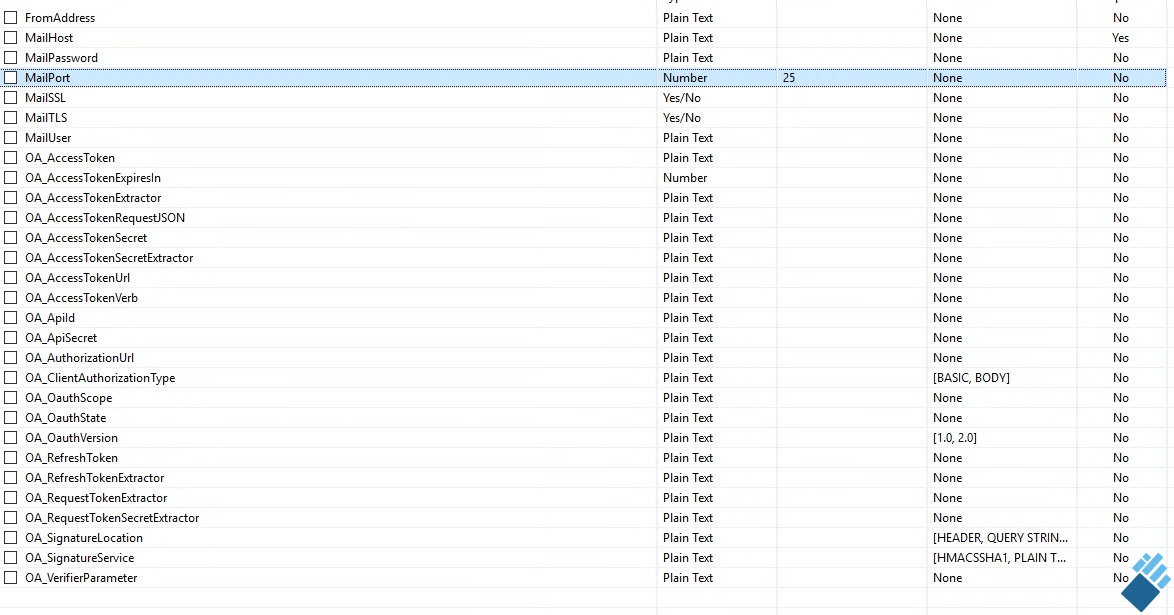Viewport: 1174px width, 615px height.
Task: Tick the MailUser row checkbox
Action: point(10,138)
